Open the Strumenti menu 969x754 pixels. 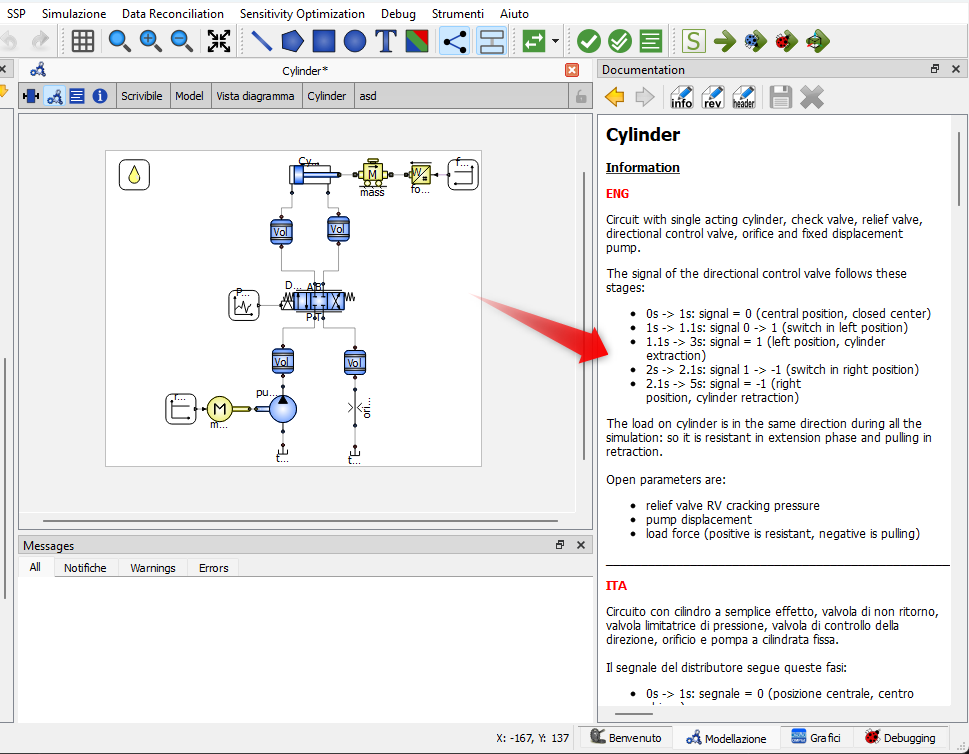(458, 14)
